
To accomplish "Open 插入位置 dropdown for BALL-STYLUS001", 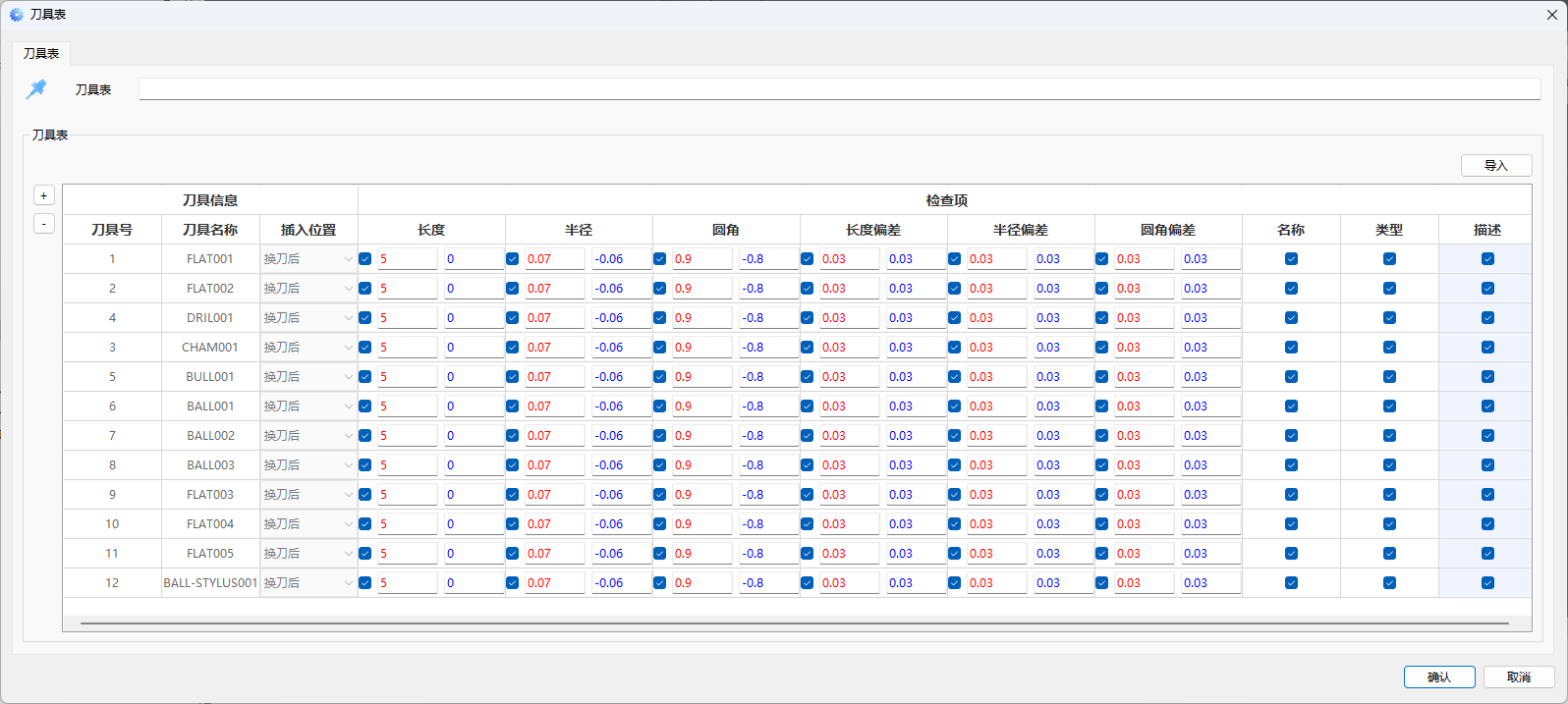I will (x=308, y=583).
